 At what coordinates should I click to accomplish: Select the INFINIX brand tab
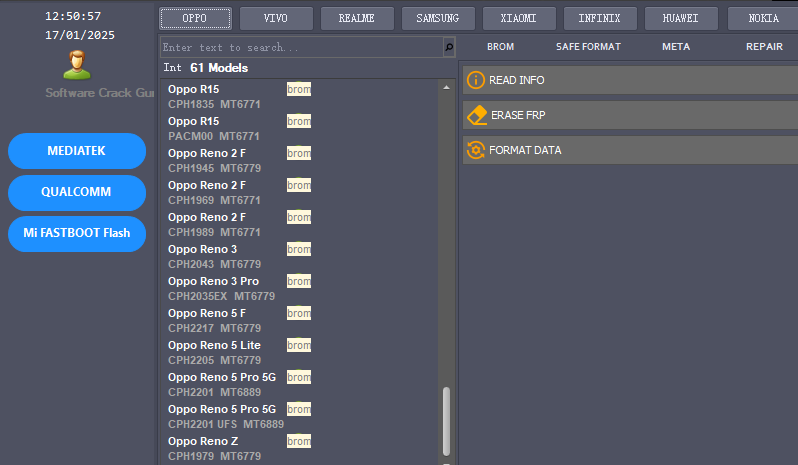(600, 18)
